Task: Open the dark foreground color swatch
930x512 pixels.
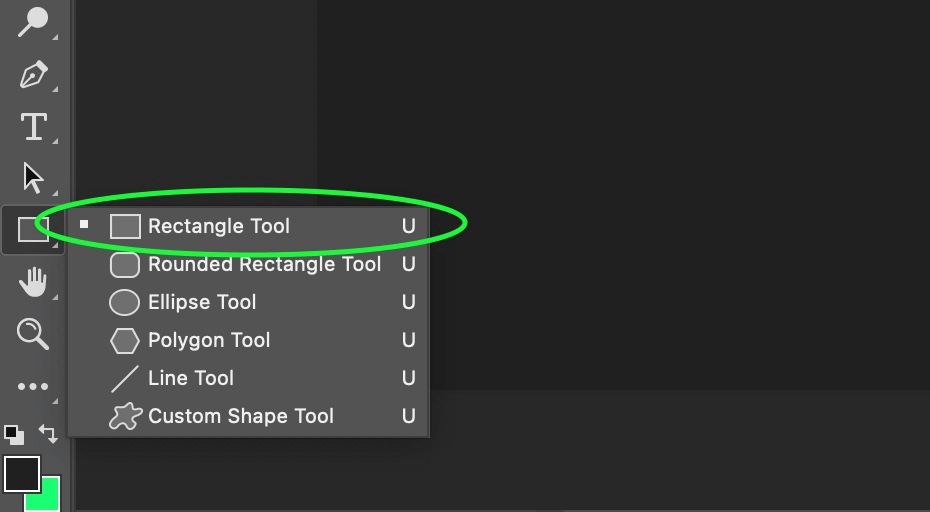Action: tap(22, 473)
